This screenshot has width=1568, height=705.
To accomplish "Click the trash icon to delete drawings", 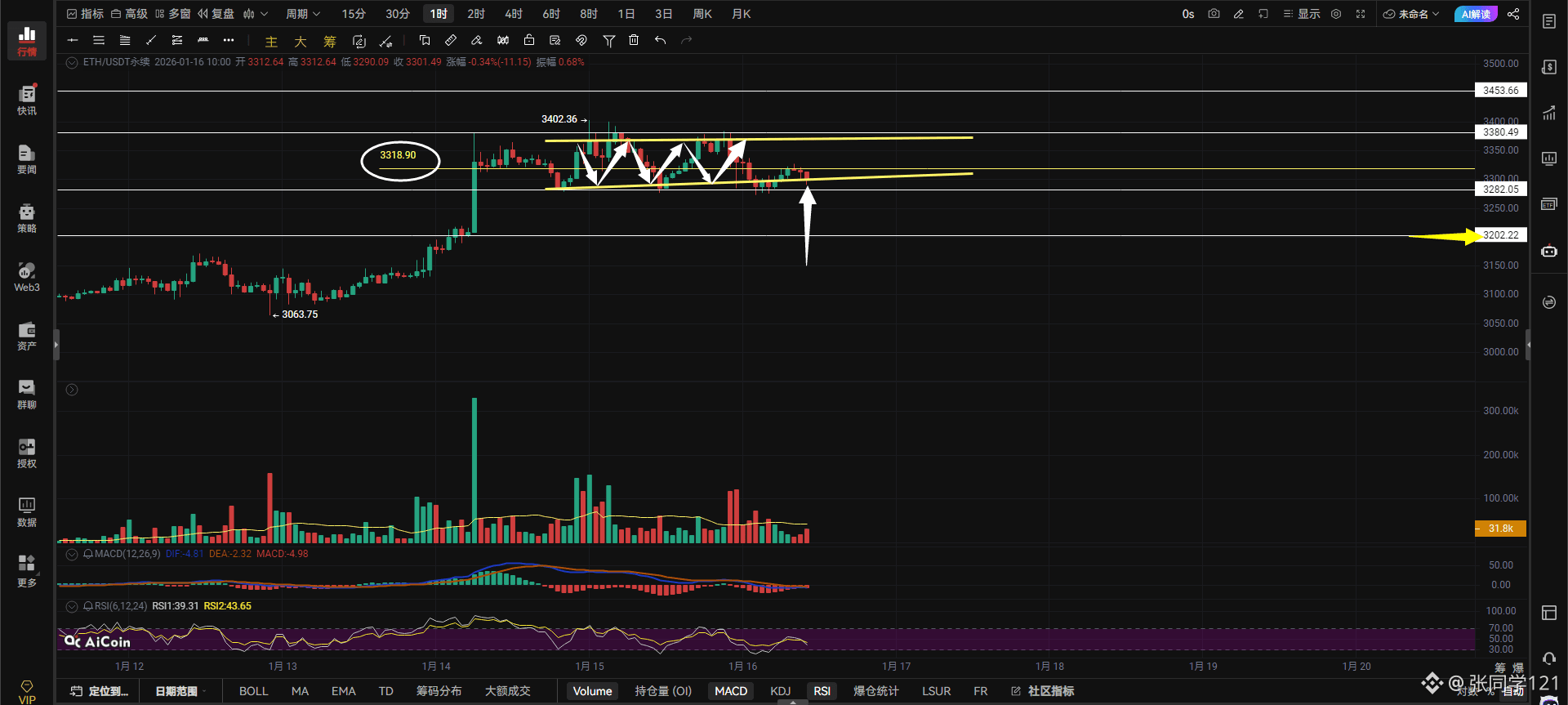I will (x=634, y=40).
